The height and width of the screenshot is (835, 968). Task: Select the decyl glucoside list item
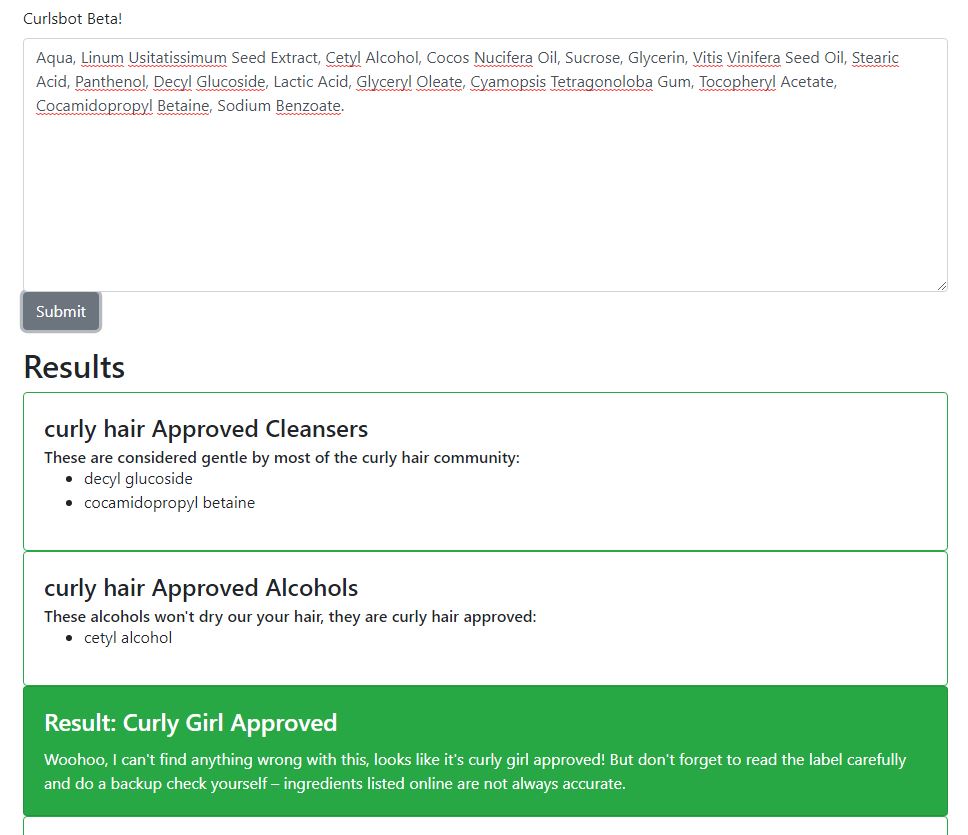pyautogui.click(x=138, y=479)
